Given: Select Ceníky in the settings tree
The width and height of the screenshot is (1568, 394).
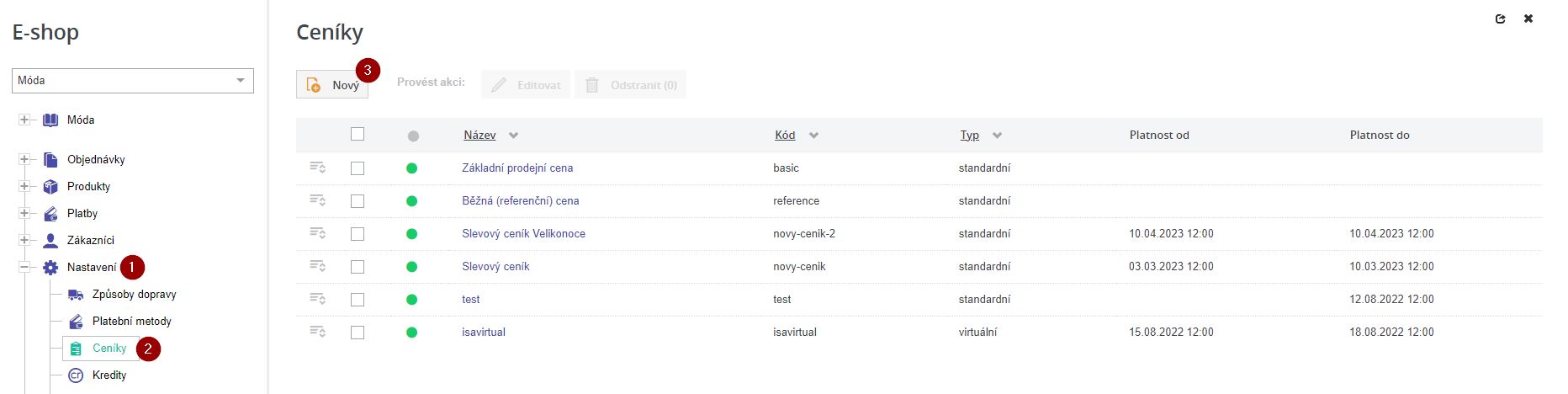Looking at the screenshot, I should (x=109, y=349).
